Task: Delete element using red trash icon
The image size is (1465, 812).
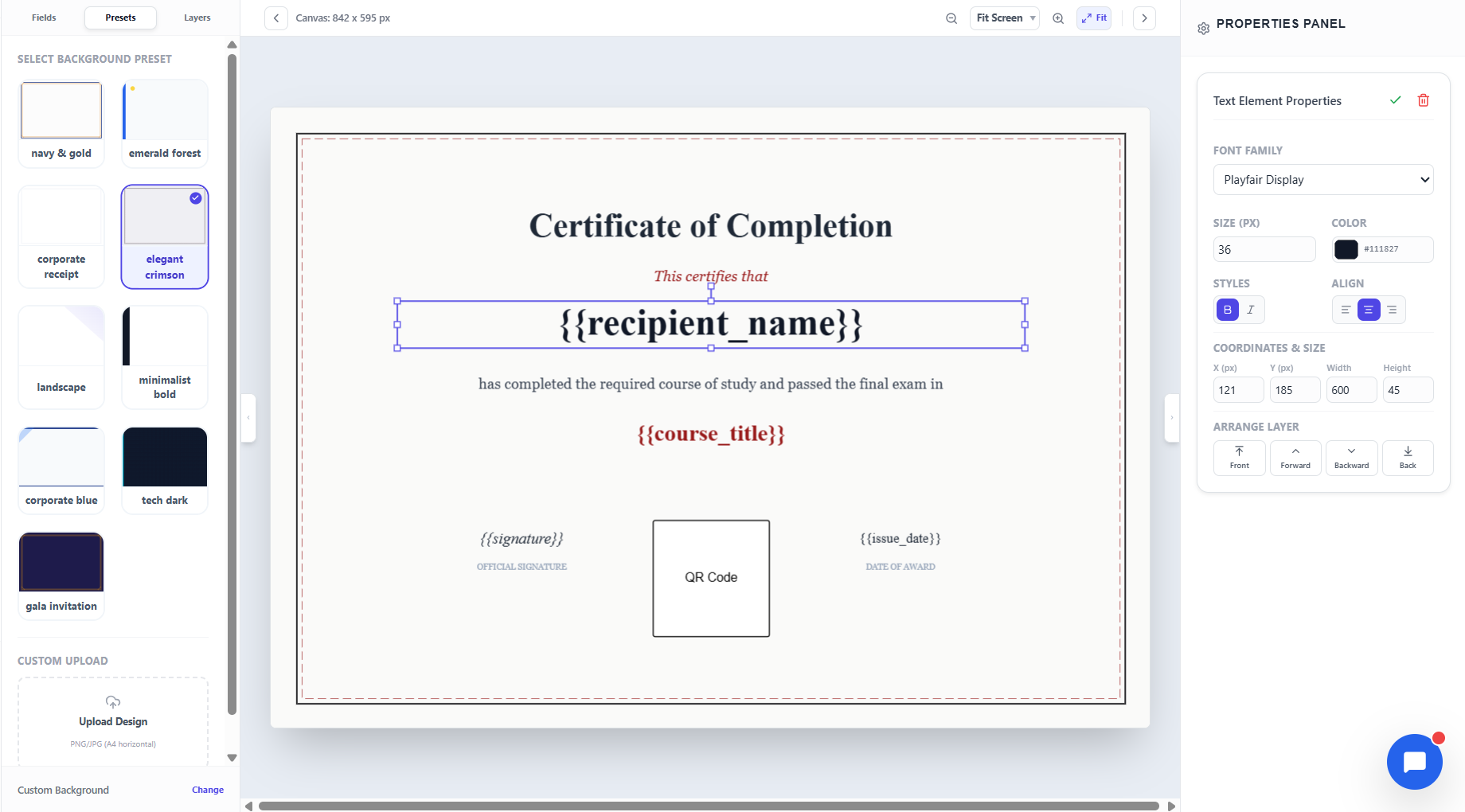Action: coord(1424,100)
